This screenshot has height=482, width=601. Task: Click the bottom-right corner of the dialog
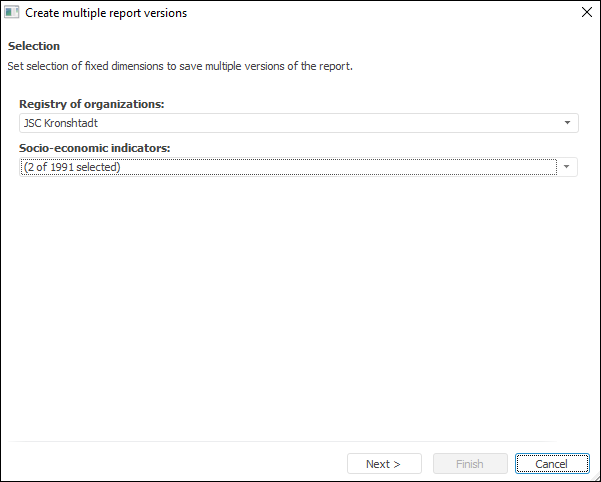coord(596,477)
